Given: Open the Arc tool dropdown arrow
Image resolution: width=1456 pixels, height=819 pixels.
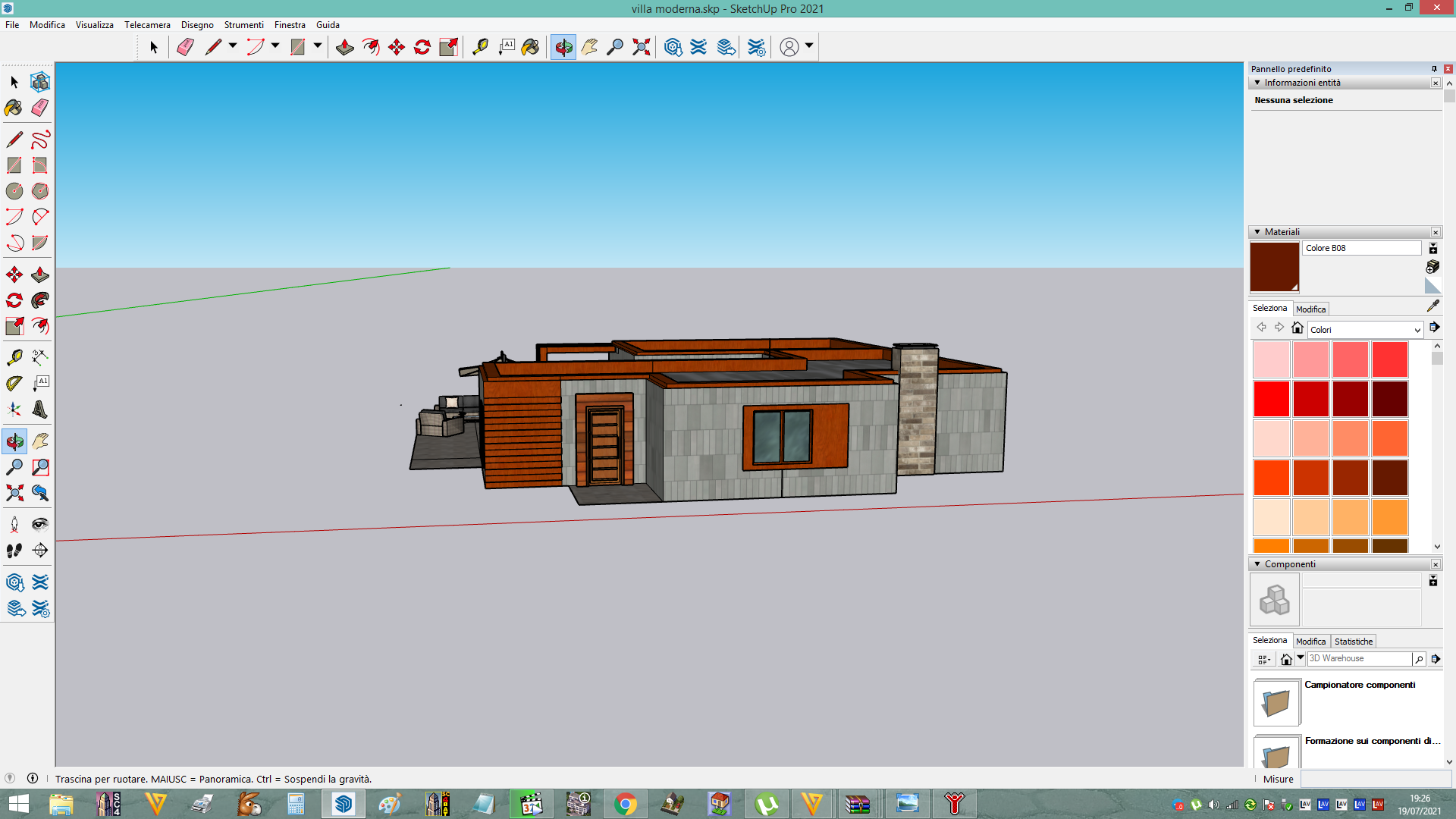Looking at the screenshot, I should coord(275,46).
